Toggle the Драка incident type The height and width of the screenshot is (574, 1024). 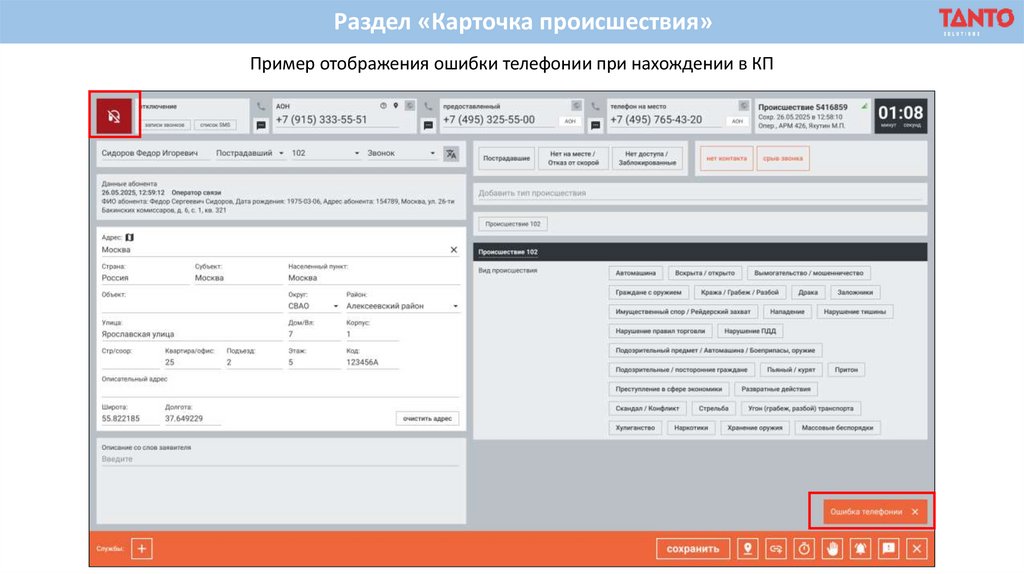point(808,293)
